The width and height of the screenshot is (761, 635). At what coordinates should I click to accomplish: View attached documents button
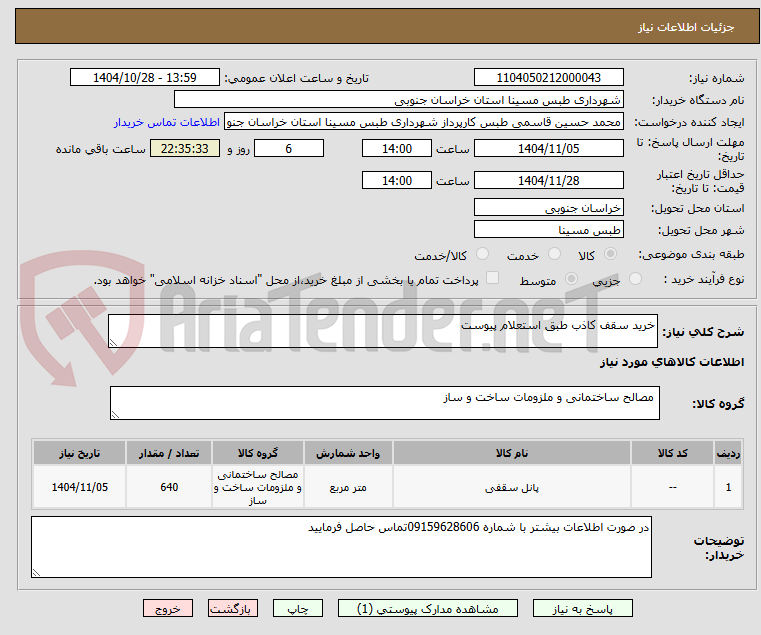[428, 608]
